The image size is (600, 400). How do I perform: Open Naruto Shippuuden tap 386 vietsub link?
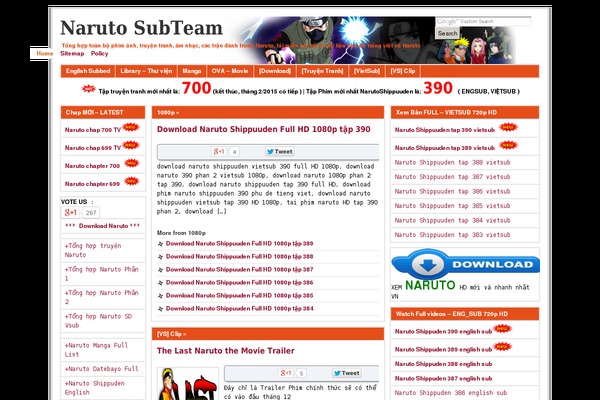point(452,191)
